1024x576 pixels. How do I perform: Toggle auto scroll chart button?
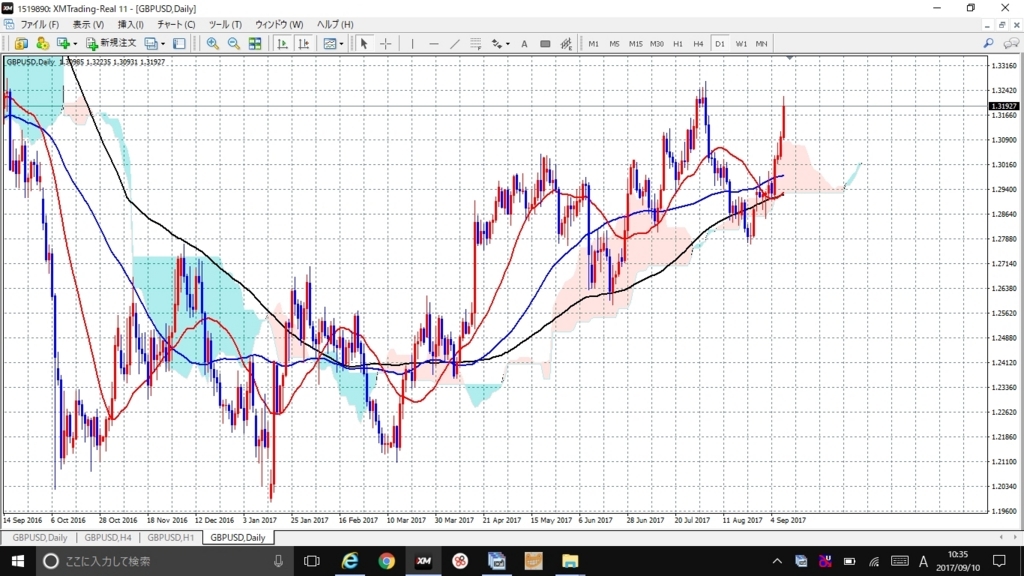282,44
